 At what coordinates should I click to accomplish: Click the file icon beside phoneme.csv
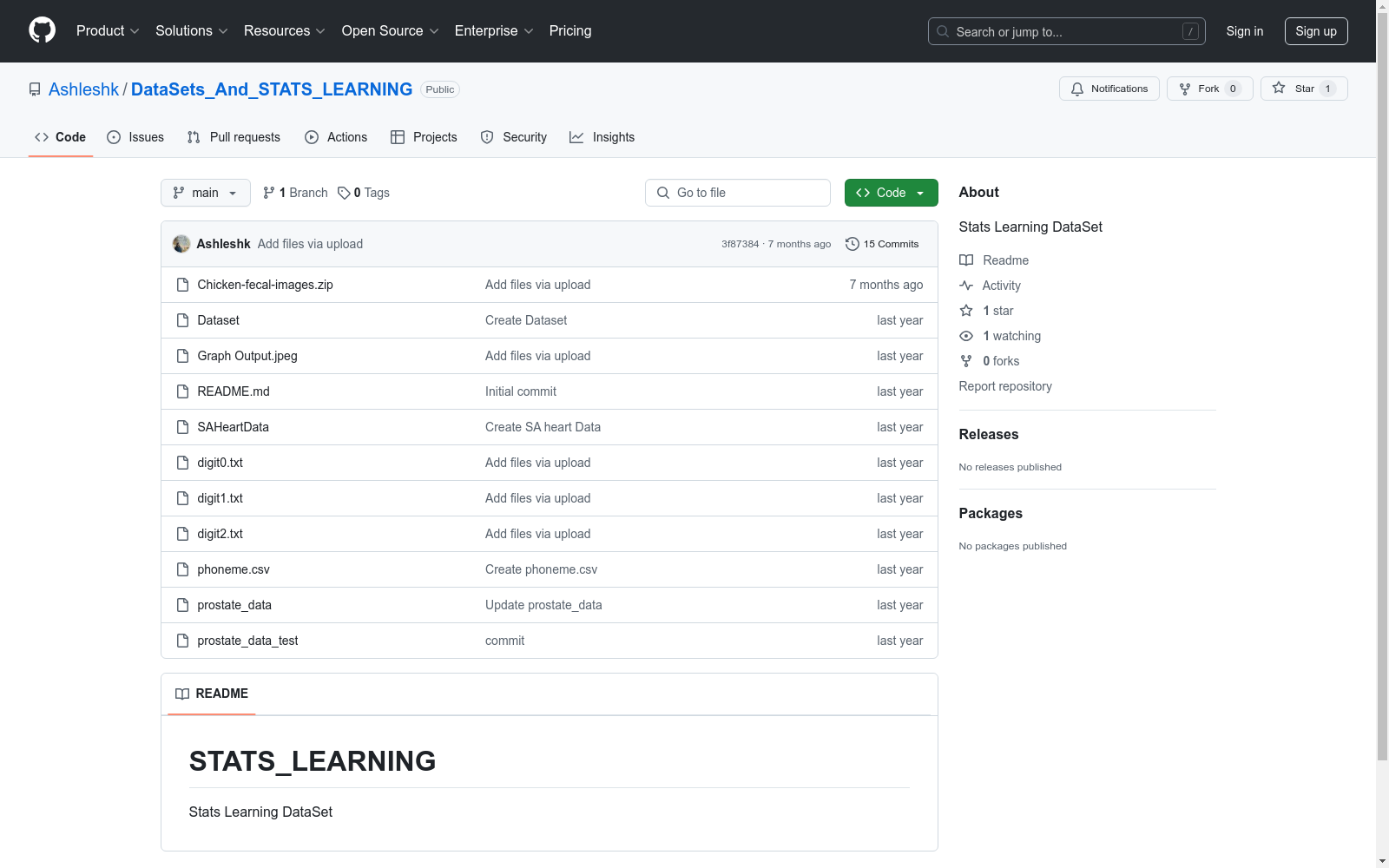(182, 569)
